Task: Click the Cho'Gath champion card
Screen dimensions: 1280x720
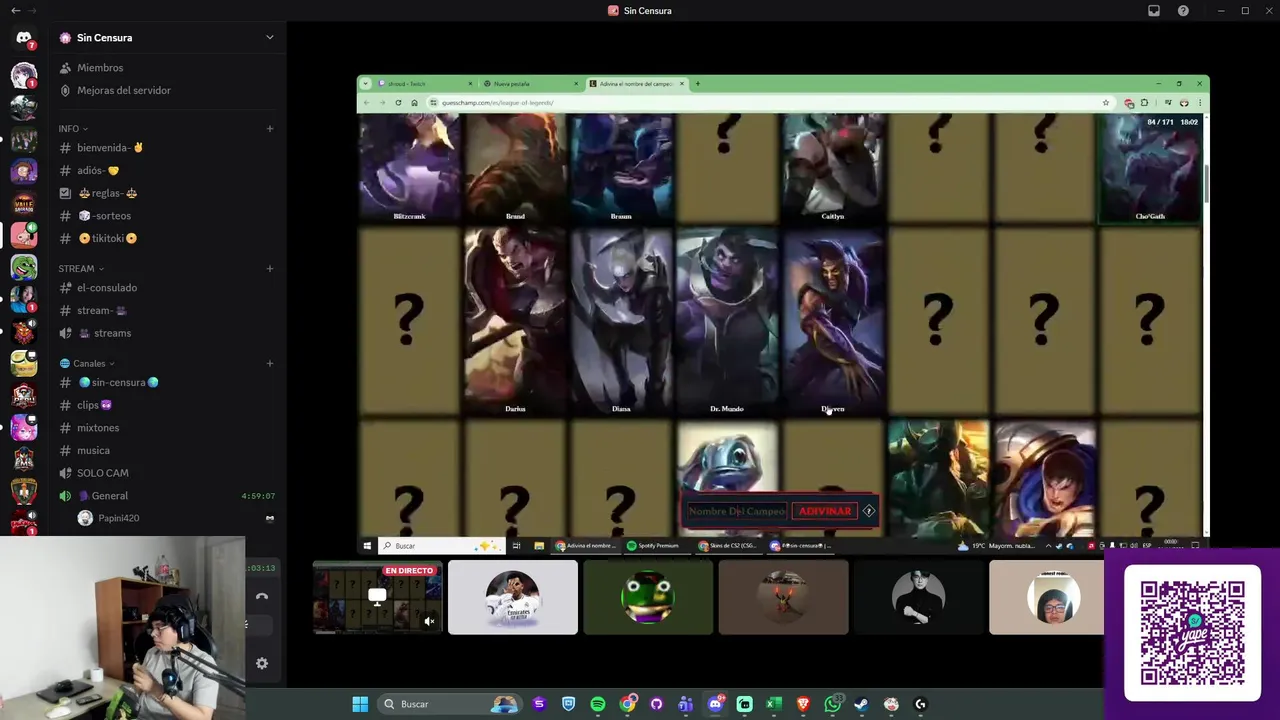Action: click(x=1150, y=168)
